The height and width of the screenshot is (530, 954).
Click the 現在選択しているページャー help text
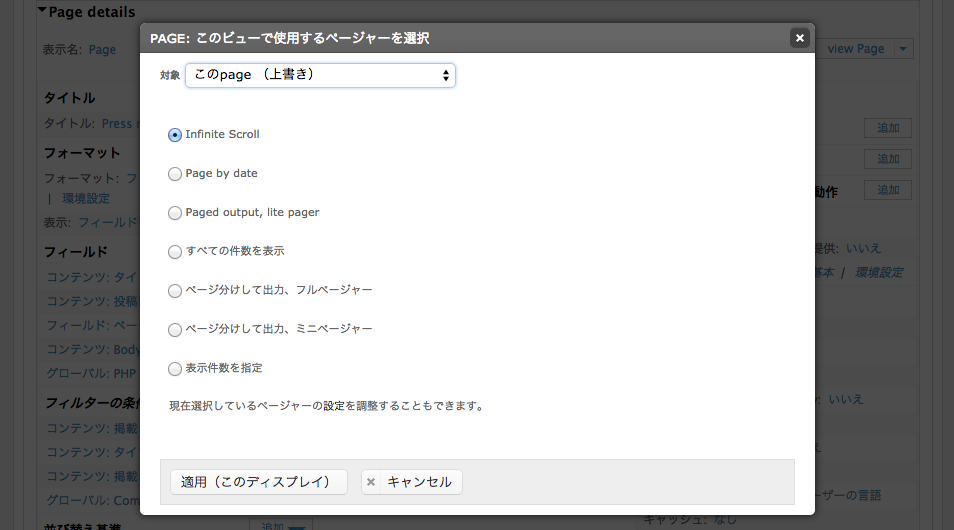point(327,406)
